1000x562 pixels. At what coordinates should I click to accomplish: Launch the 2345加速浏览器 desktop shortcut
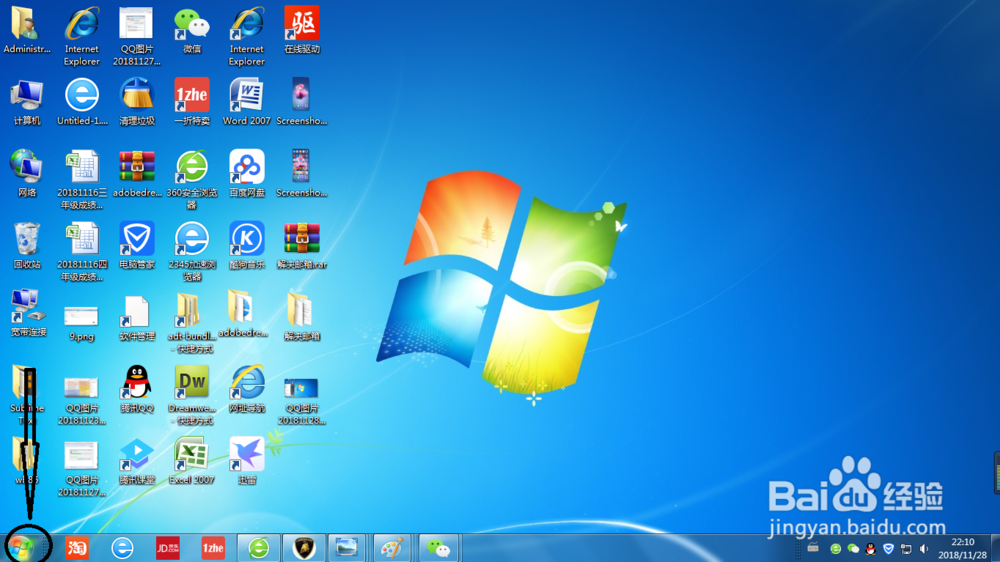pos(191,252)
